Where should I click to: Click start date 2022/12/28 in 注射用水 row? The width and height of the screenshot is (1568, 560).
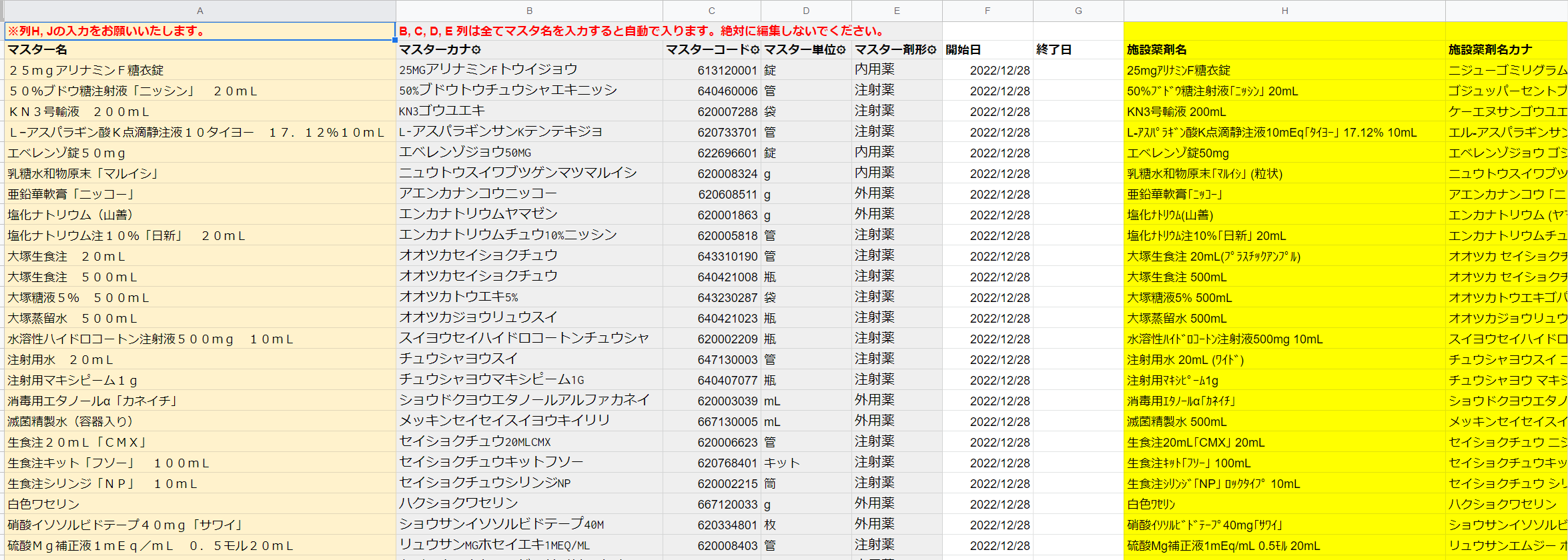1000,359
